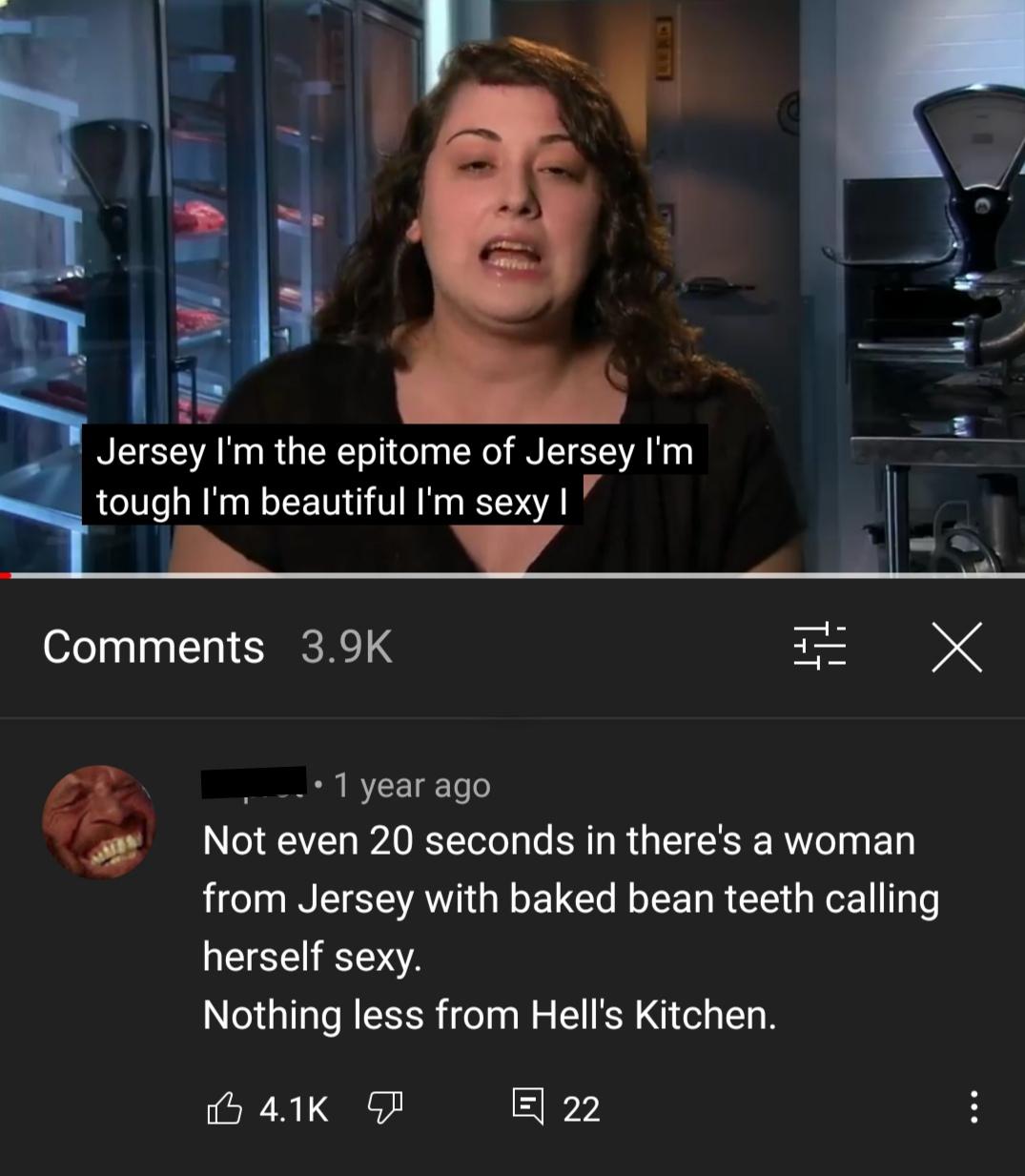Dislike the comment with thumbs-down icon
Viewport: 1025px width, 1176px height.
point(385,1107)
